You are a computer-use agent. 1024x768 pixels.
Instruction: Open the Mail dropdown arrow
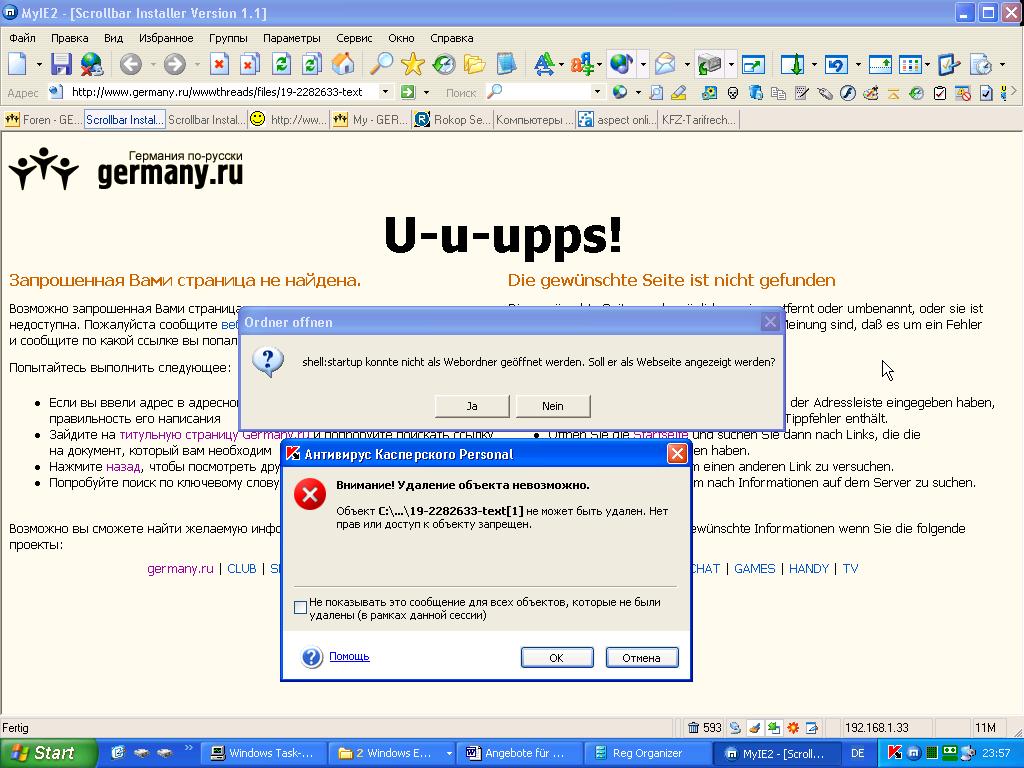(x=686, y=65)
